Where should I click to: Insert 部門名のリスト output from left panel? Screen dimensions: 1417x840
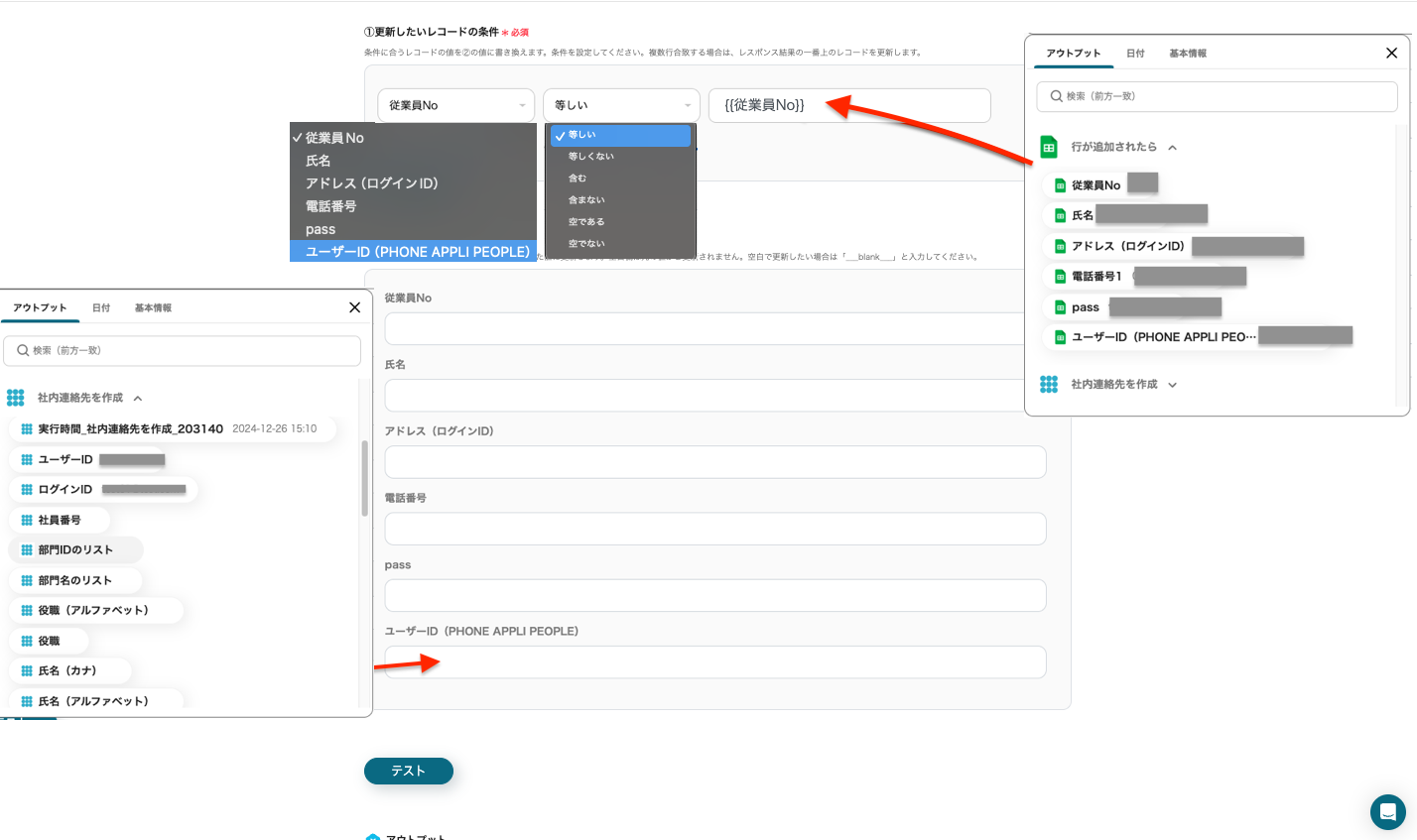(75, 580)
